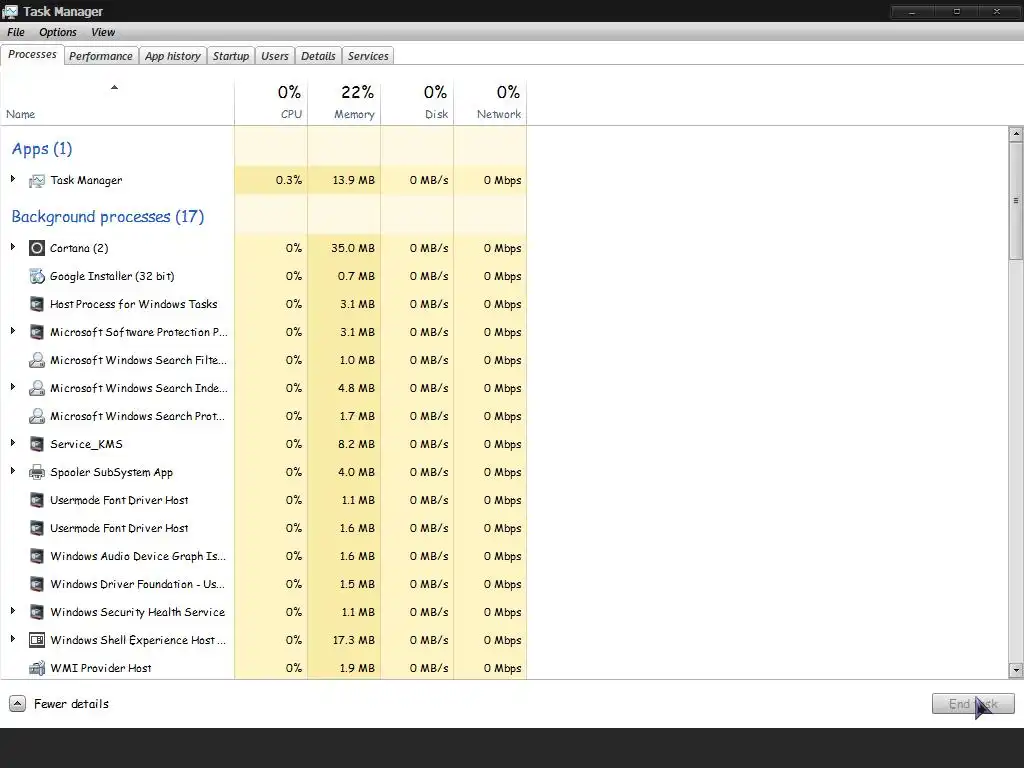Click the Windows Audio Device Graph icon
The height and width of the screenshot is (768, 1024).
tap(37, 556)
